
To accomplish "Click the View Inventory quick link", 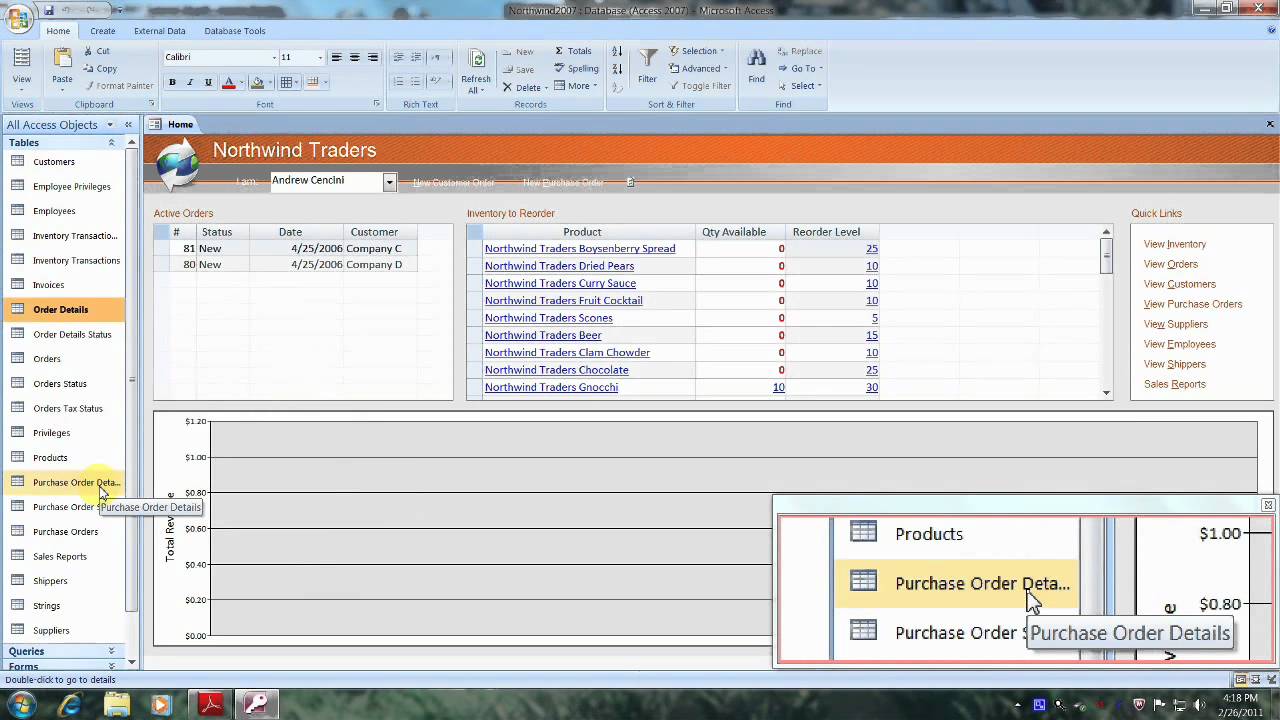I will 1175,244.
